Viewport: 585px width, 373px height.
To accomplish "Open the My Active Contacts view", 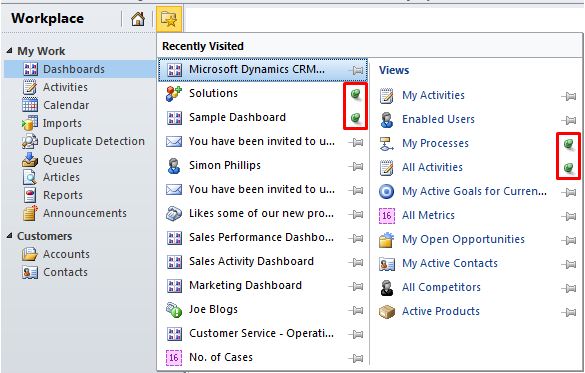I will pos(450,263).
